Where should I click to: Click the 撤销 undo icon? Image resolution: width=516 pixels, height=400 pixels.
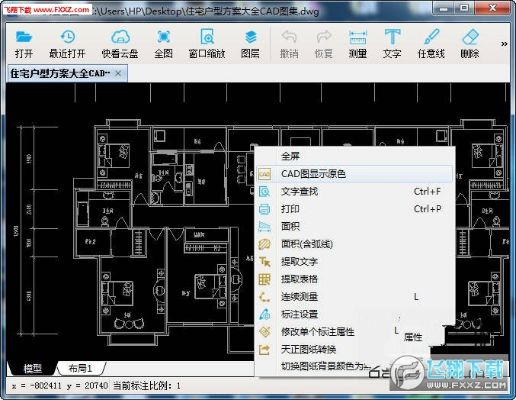tap(289, 37)
